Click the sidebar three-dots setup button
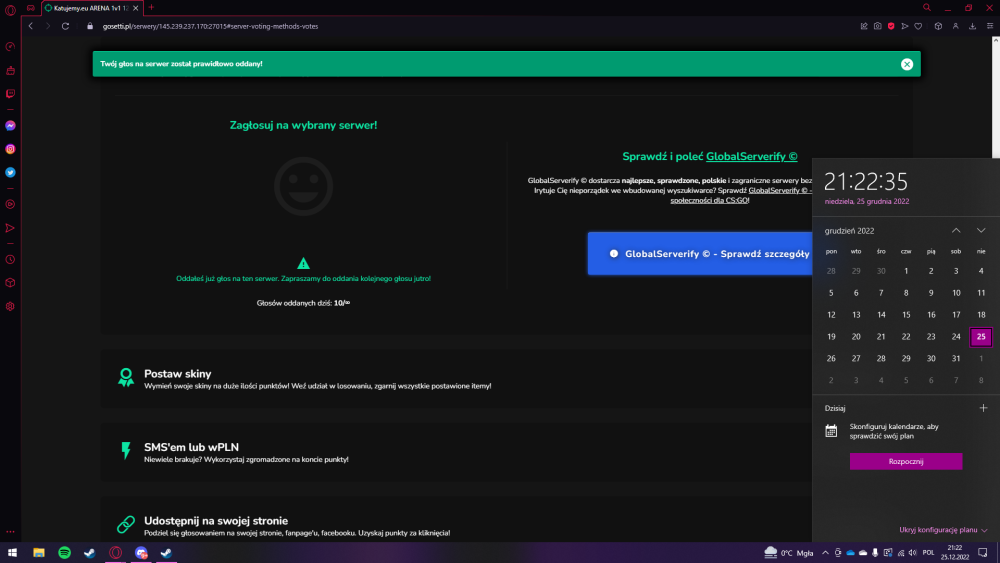 [10, 531]
